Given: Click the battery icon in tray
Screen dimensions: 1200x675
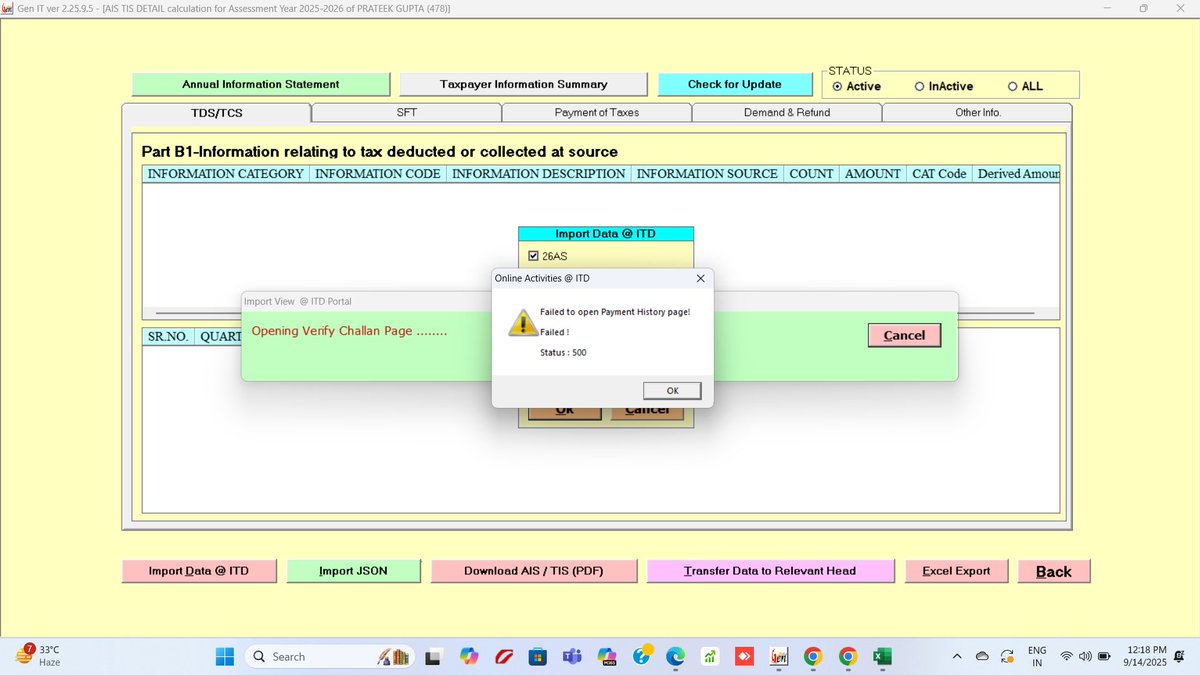Looking at the screenshot, I should coord(1105,657).
